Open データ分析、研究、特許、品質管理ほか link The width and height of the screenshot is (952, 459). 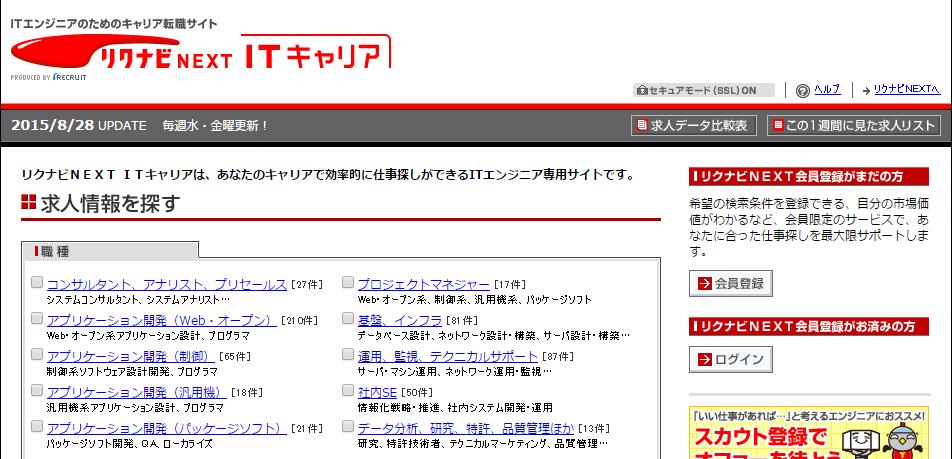tap(466, 428)
